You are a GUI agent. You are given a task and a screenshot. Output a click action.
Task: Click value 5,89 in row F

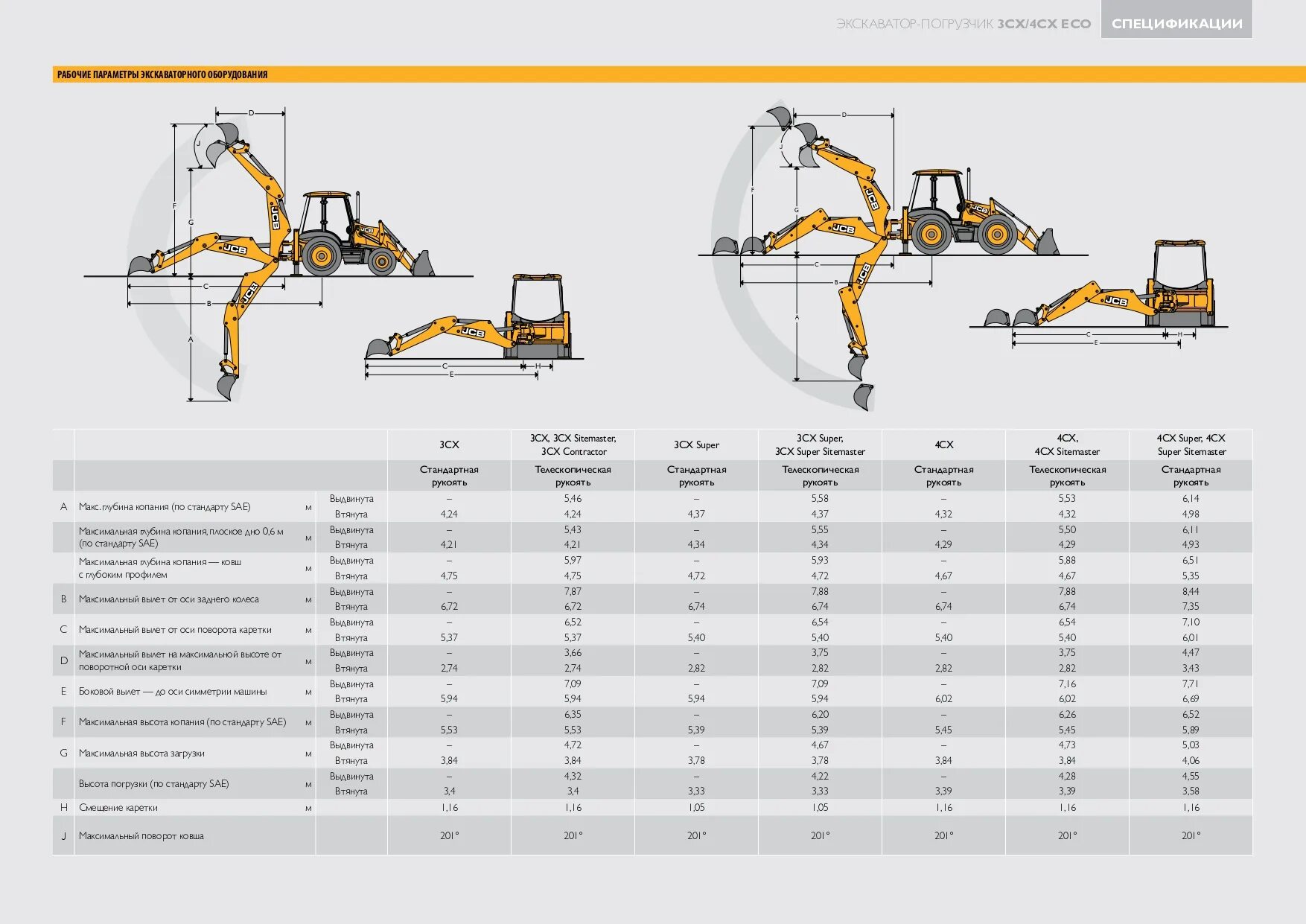(1191, 730)
